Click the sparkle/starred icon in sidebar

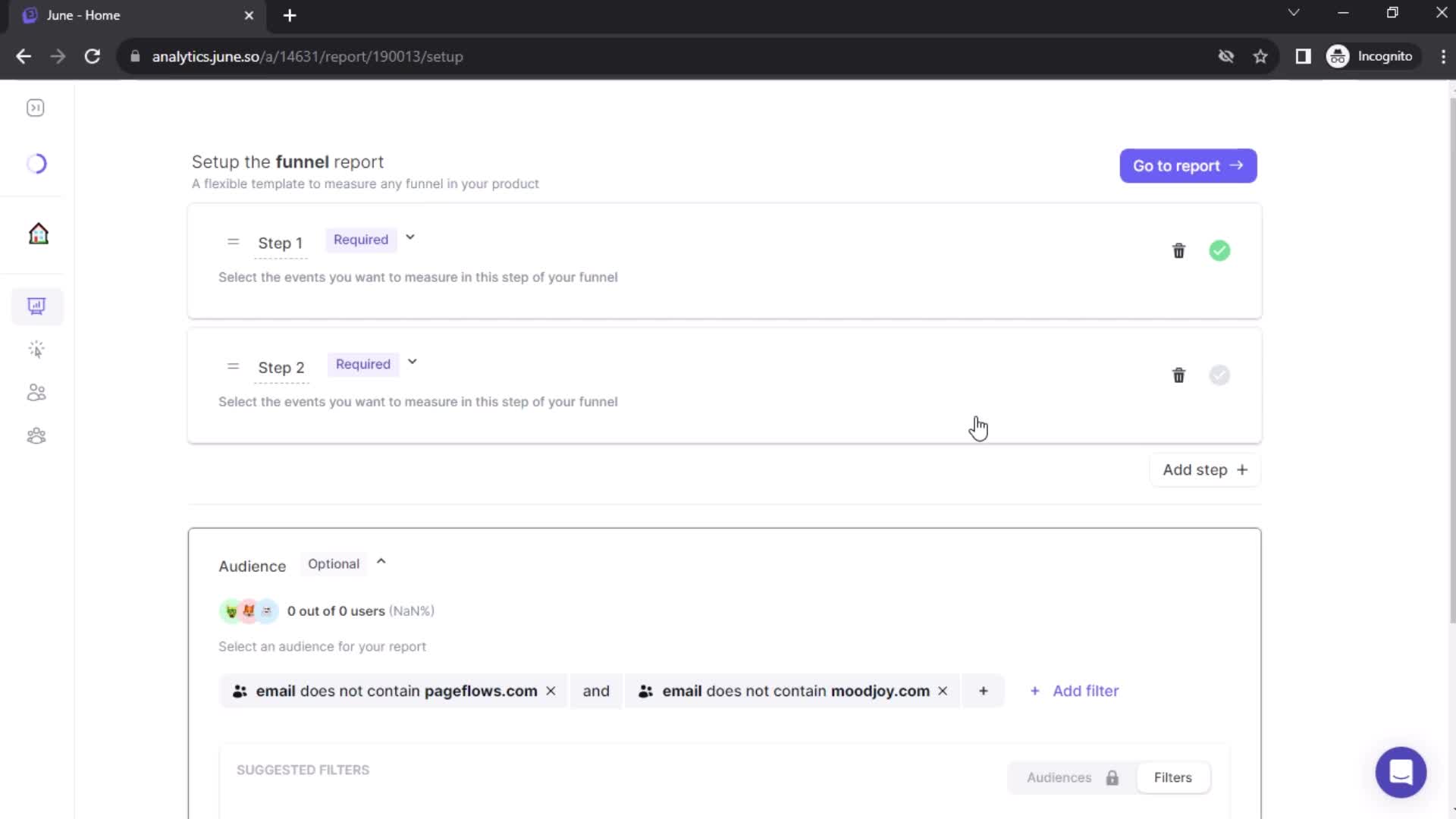pos(37,349)
